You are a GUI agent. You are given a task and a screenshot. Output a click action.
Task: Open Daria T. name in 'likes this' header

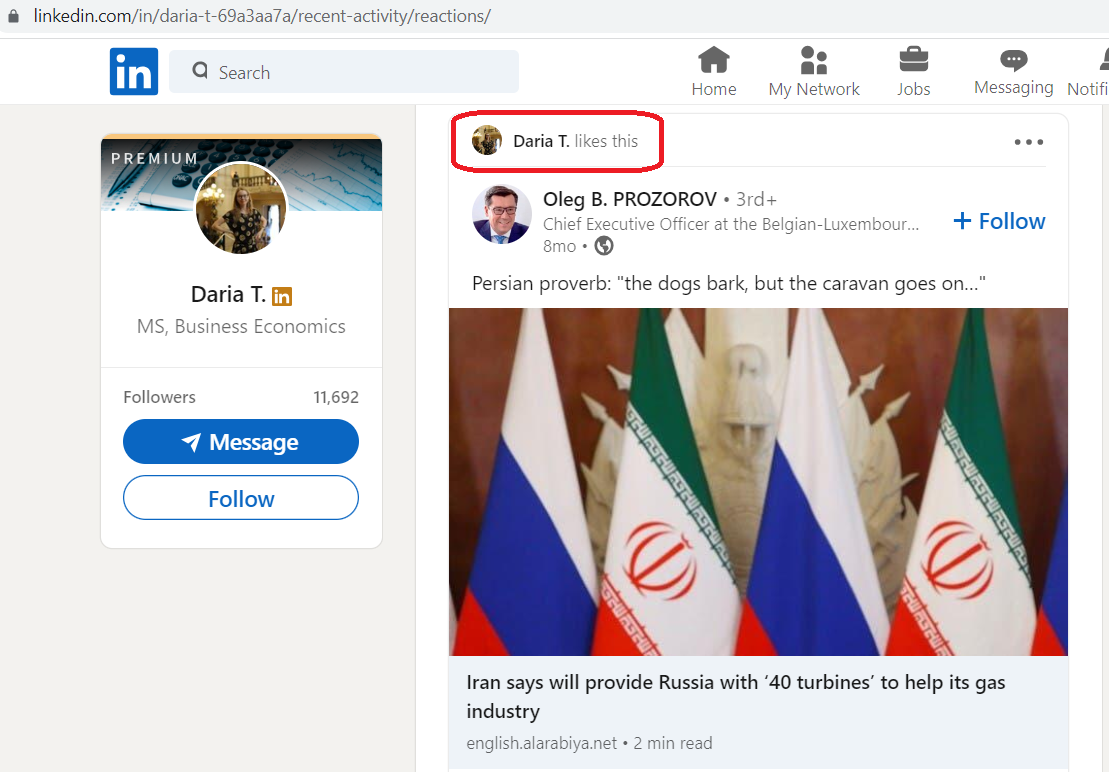click(541, 141)
